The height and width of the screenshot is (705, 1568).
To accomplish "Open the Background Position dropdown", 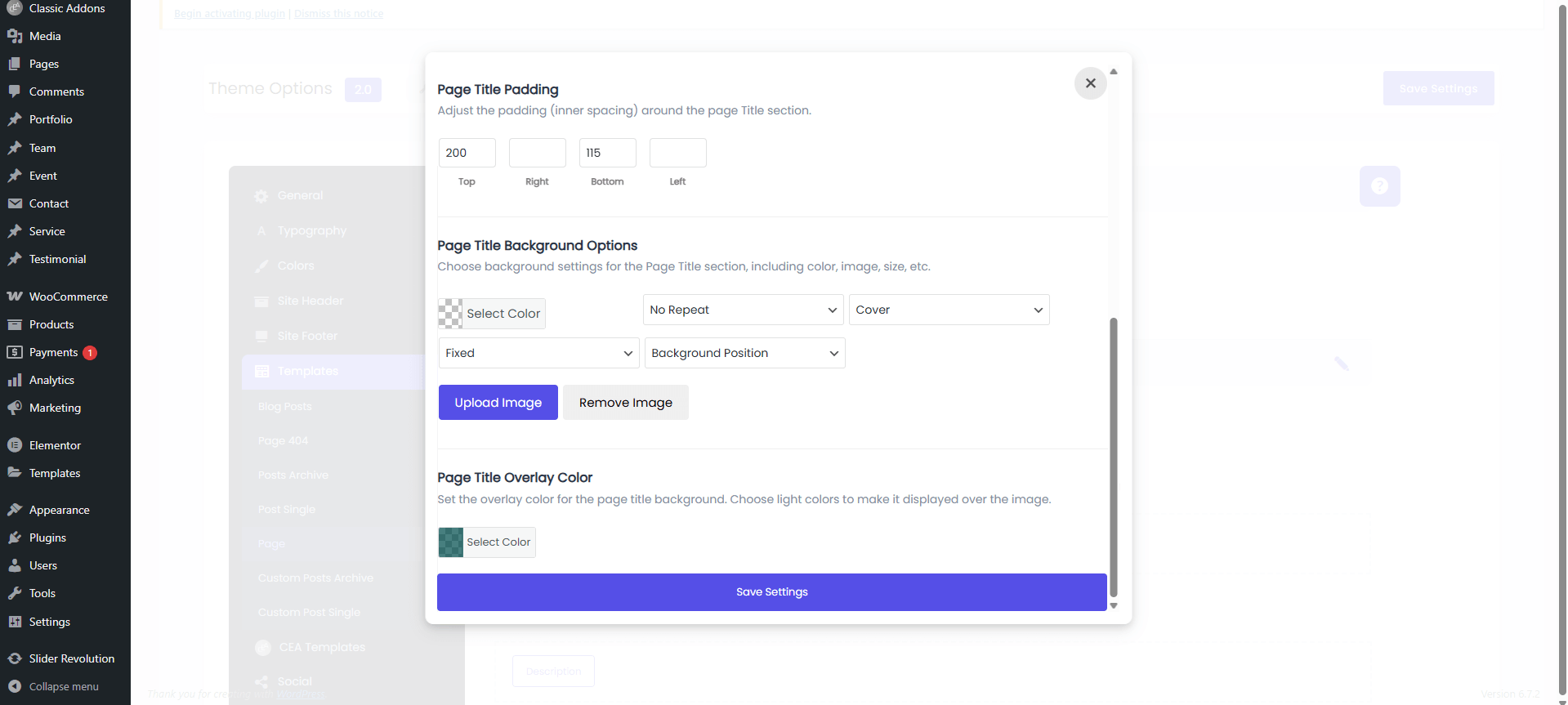I will click(744, 353).
